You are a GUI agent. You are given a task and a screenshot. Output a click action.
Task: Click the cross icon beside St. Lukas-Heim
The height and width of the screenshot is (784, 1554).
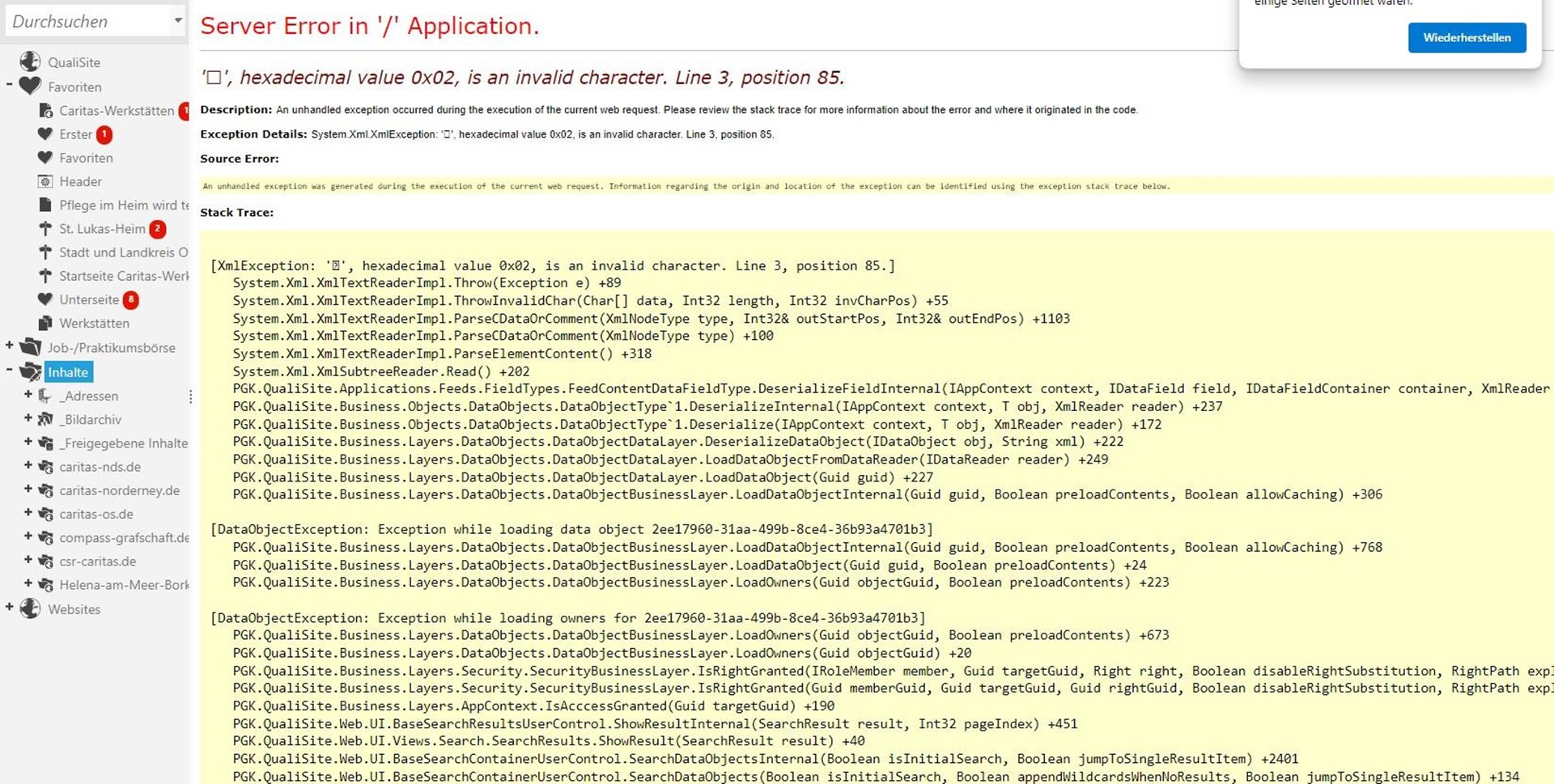click(44, 229)
